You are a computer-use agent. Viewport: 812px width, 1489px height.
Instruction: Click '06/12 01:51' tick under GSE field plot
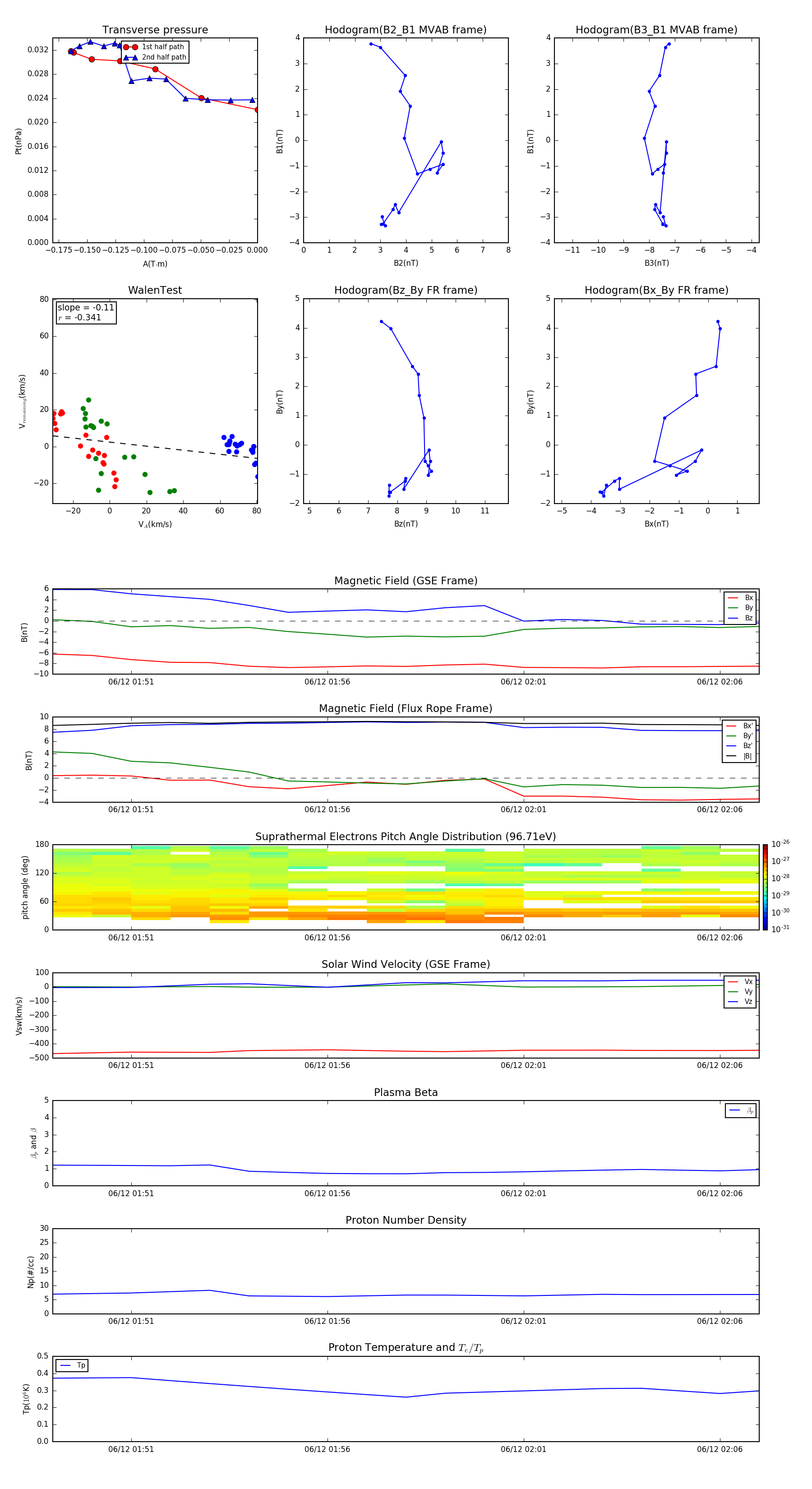[x=131, y=681]
